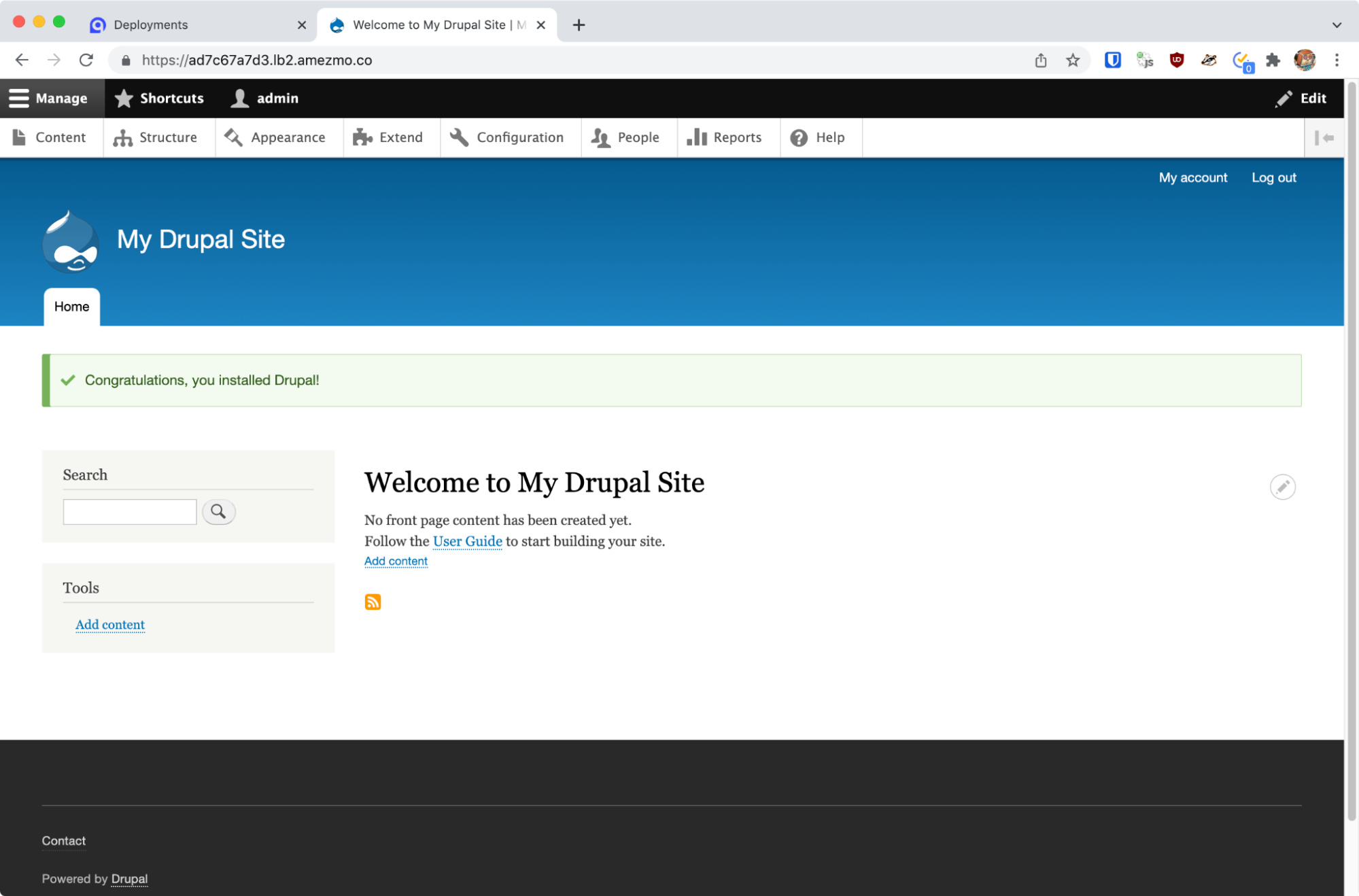1359x896 pixels.
Task: Open the admin user menu
Action: point(264,98)
